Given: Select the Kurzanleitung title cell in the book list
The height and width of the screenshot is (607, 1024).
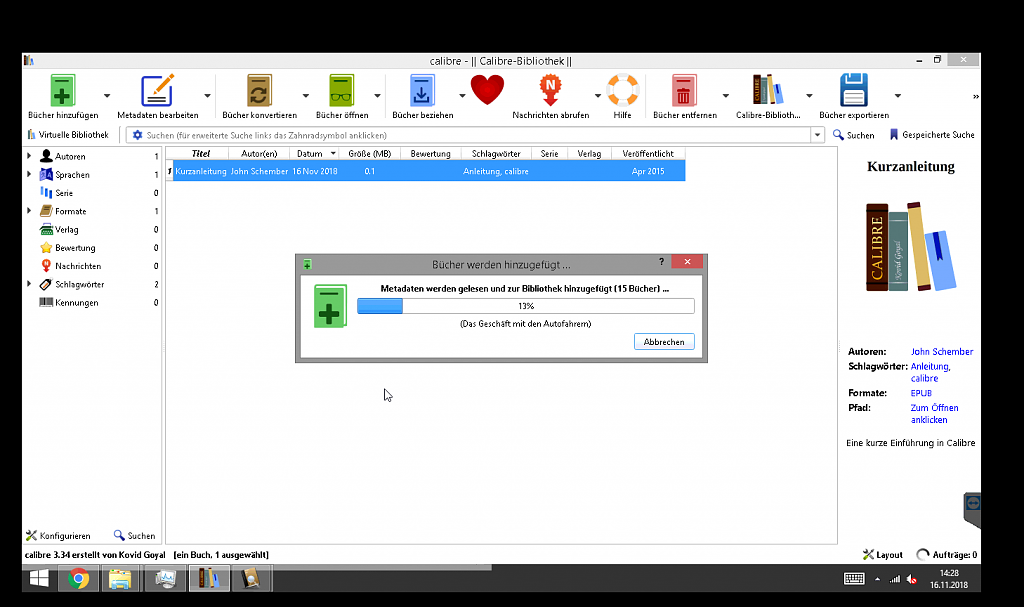Looking at the screenshot, I should 200,171.
